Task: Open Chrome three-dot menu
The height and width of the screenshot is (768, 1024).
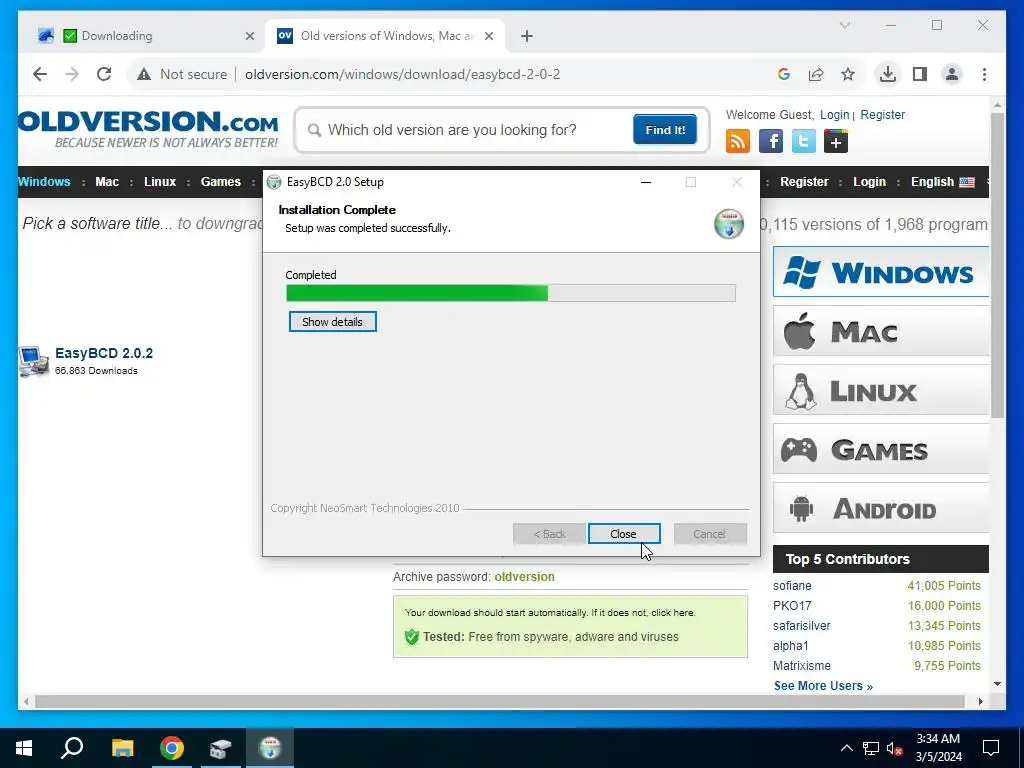Action: [x=984, y=74]
